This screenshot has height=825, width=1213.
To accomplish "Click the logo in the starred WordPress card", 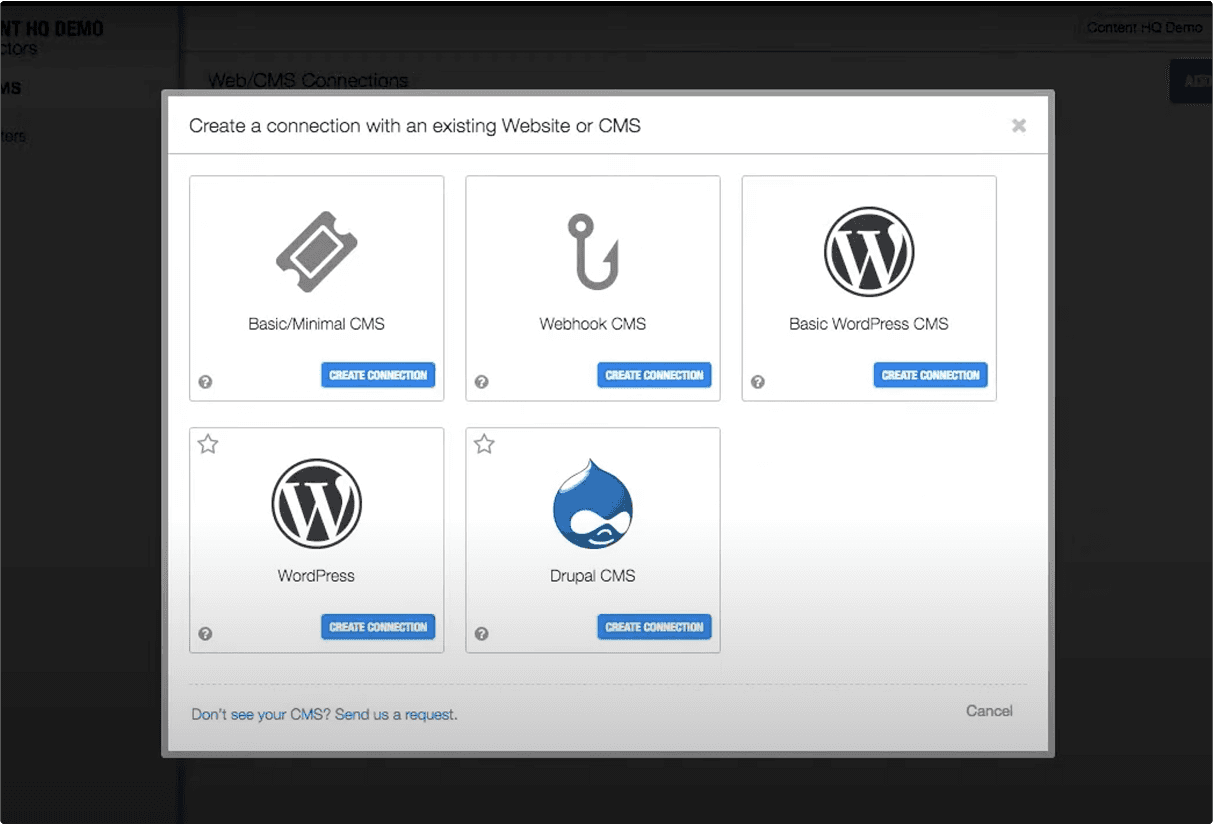I will point(316,504).
